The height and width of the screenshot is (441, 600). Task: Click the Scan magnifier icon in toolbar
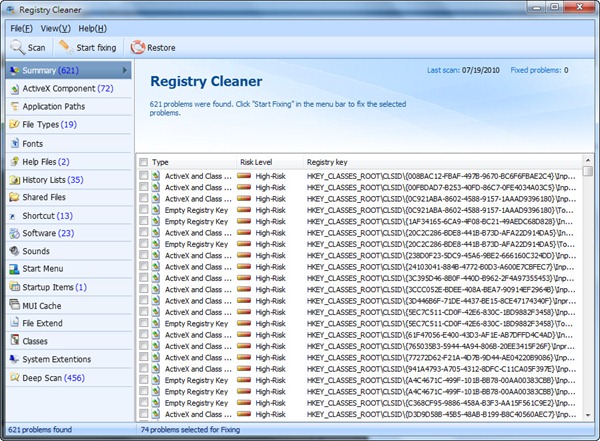[17, 47]
